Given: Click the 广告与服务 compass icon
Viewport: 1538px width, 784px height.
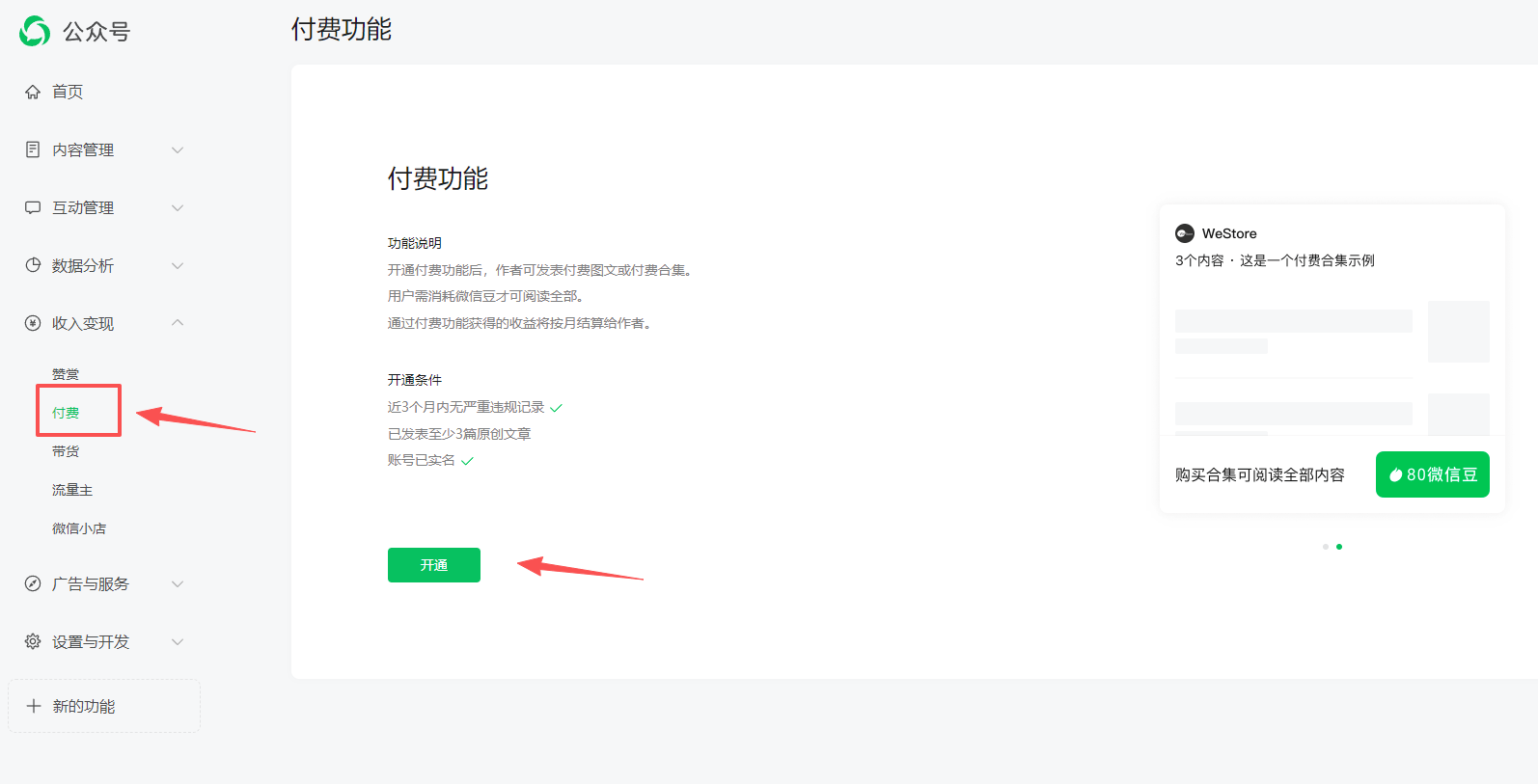Looking at the screenshot, I should (x=33, y=583).
